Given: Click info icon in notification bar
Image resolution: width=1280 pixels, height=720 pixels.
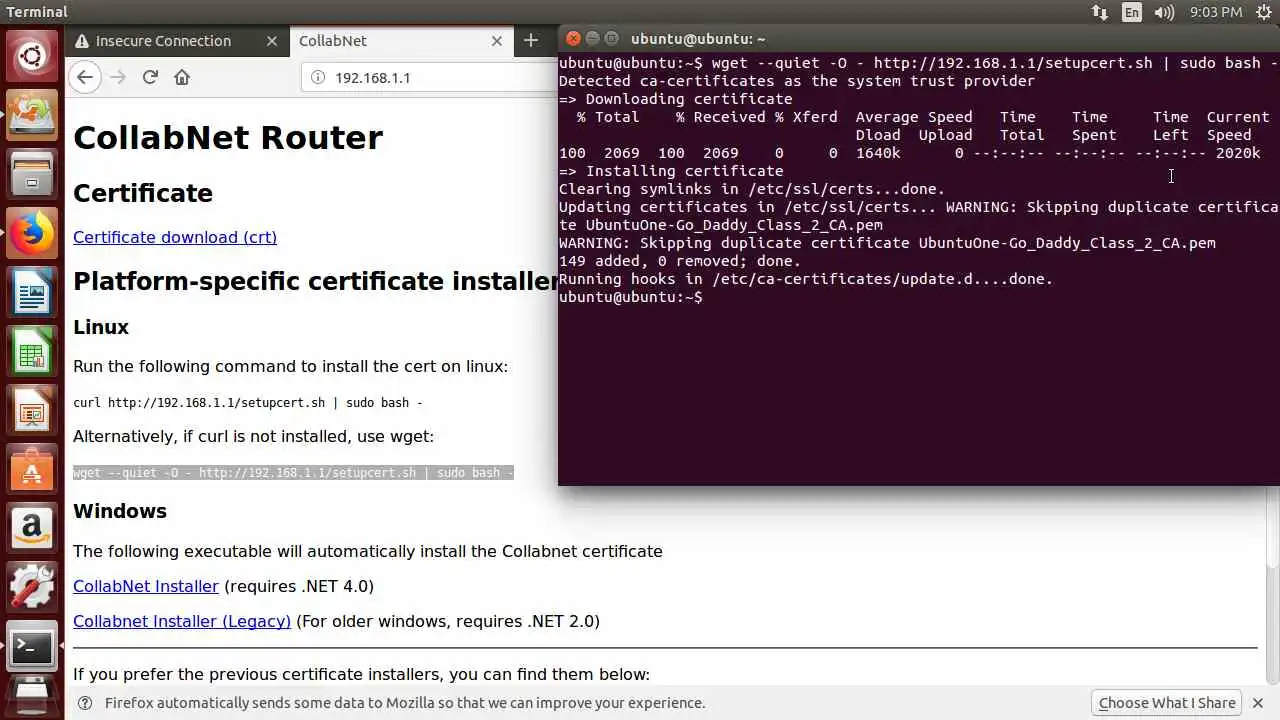Looking at the screenshot, I should pos(86,703).
